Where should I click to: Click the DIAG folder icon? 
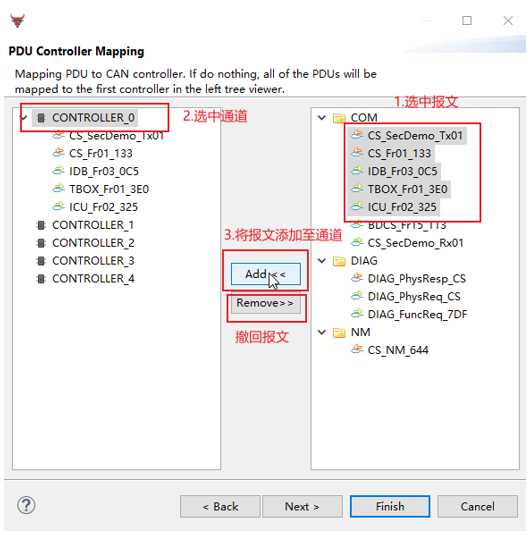[339, 261]
